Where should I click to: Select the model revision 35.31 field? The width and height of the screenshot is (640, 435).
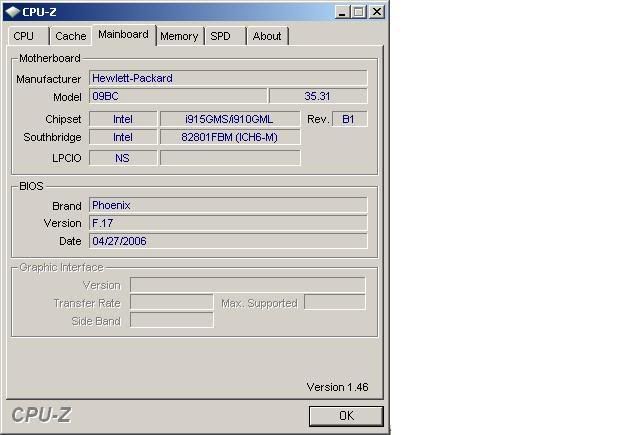pos(318,96)
